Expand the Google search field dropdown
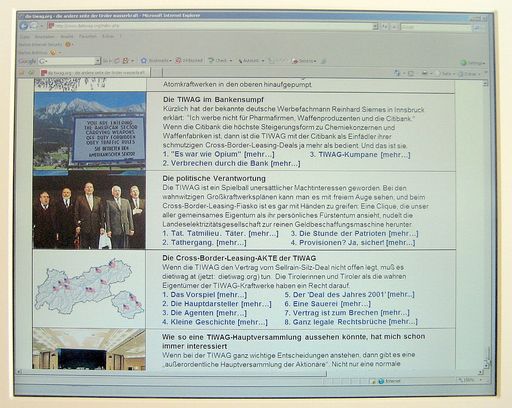 tap(98, 61)
